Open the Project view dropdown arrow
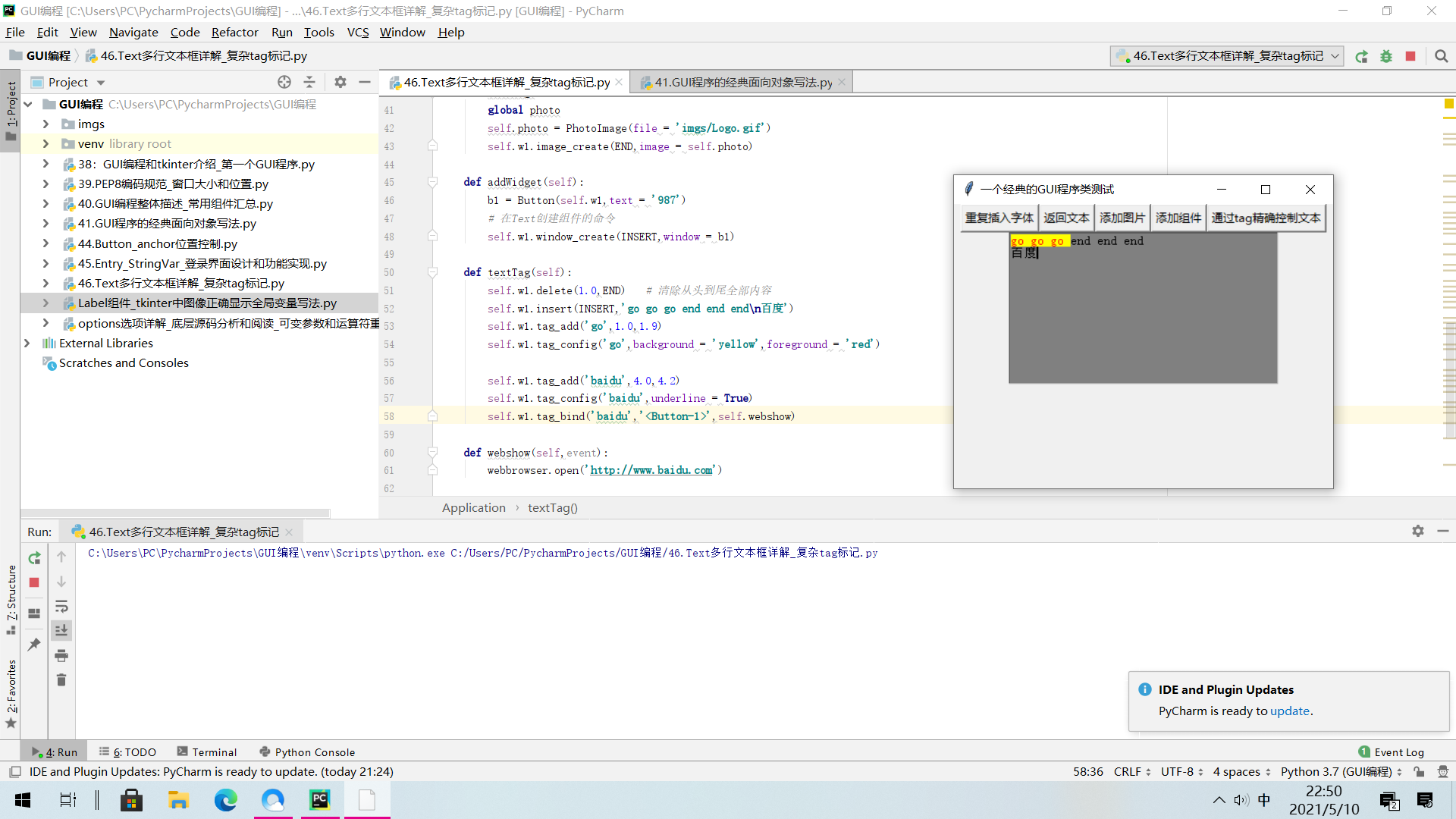The width and height of the screenshot is (1456, 819). [x=101, y=83]
